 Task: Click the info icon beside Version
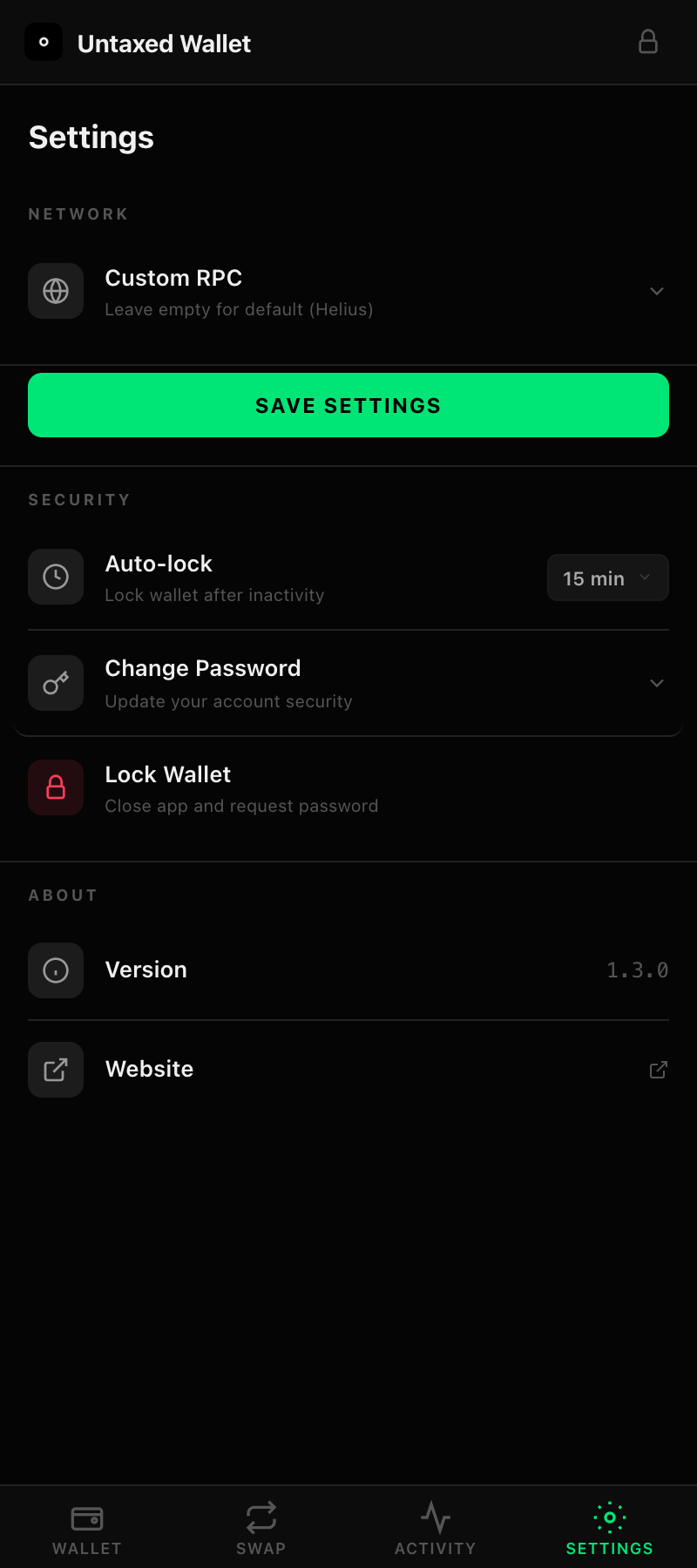coord(56,970)
